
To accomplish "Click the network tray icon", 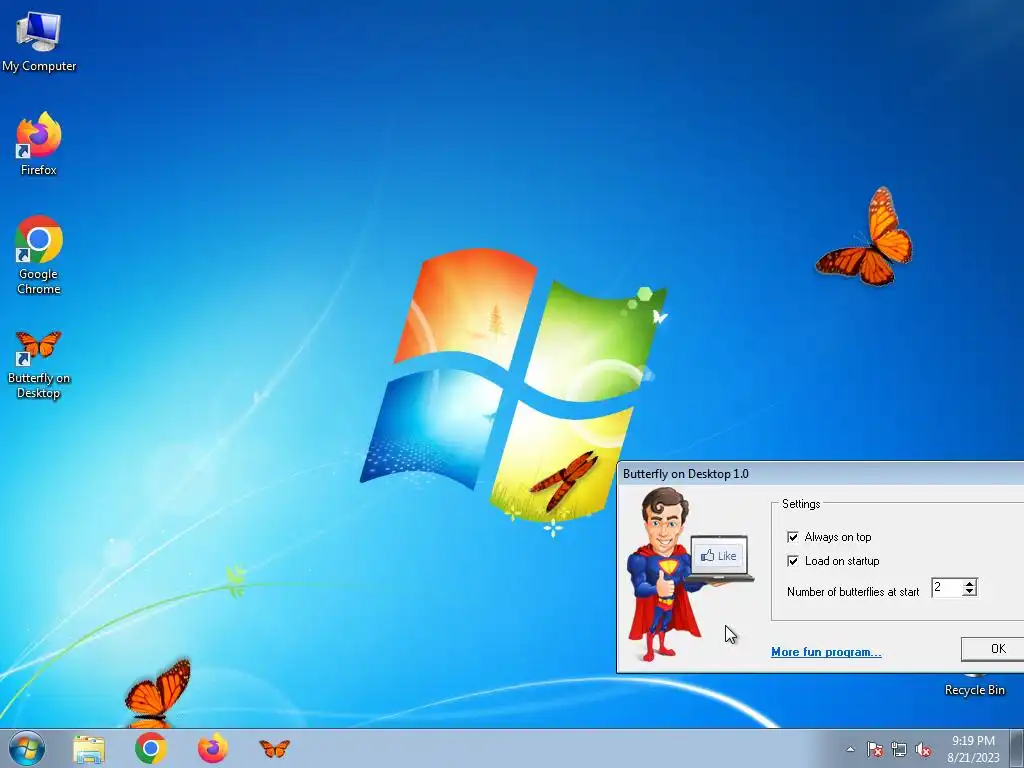I will tap(899, 749).
